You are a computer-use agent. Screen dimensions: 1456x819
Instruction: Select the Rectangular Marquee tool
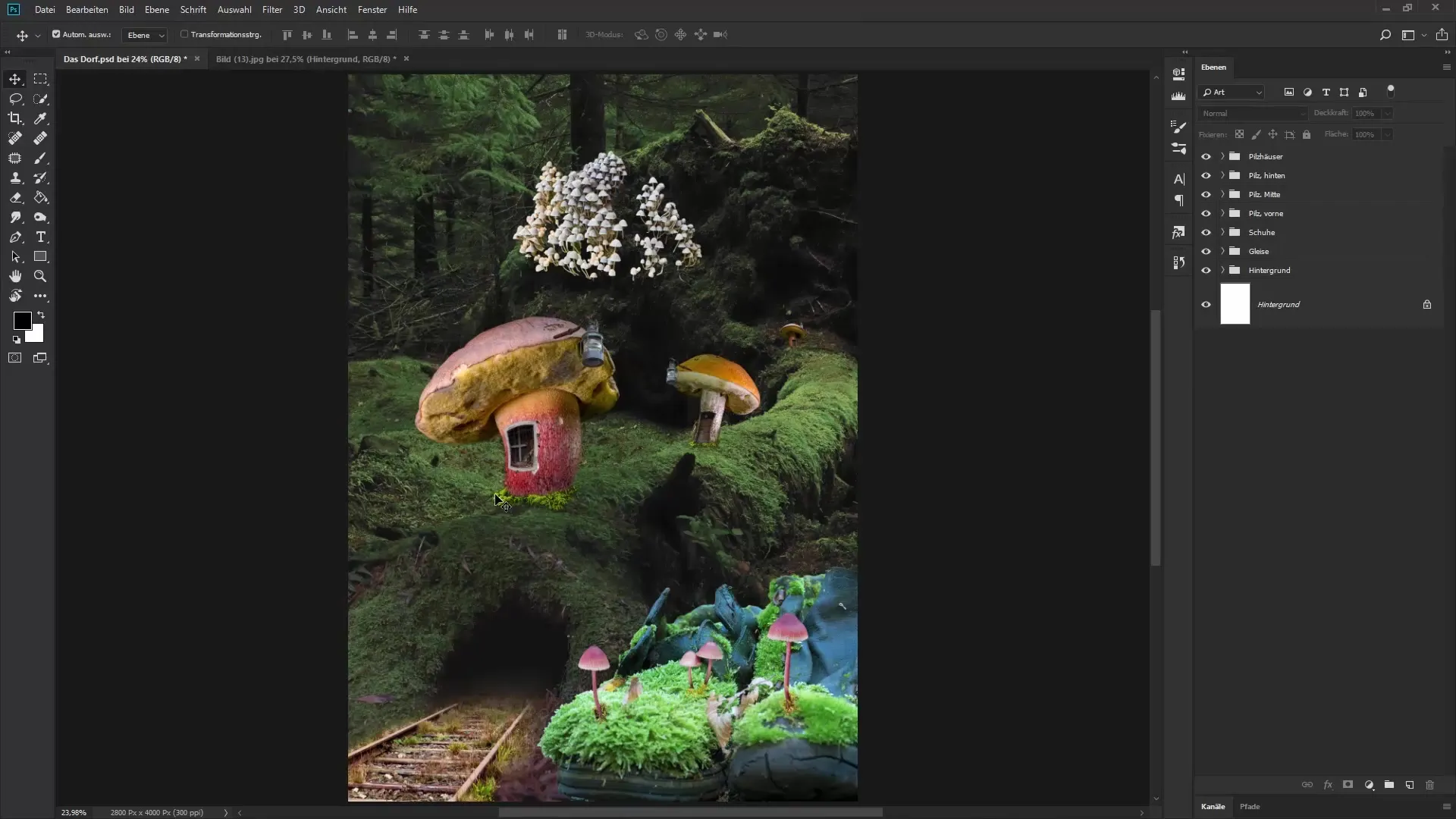coord(40,79)
